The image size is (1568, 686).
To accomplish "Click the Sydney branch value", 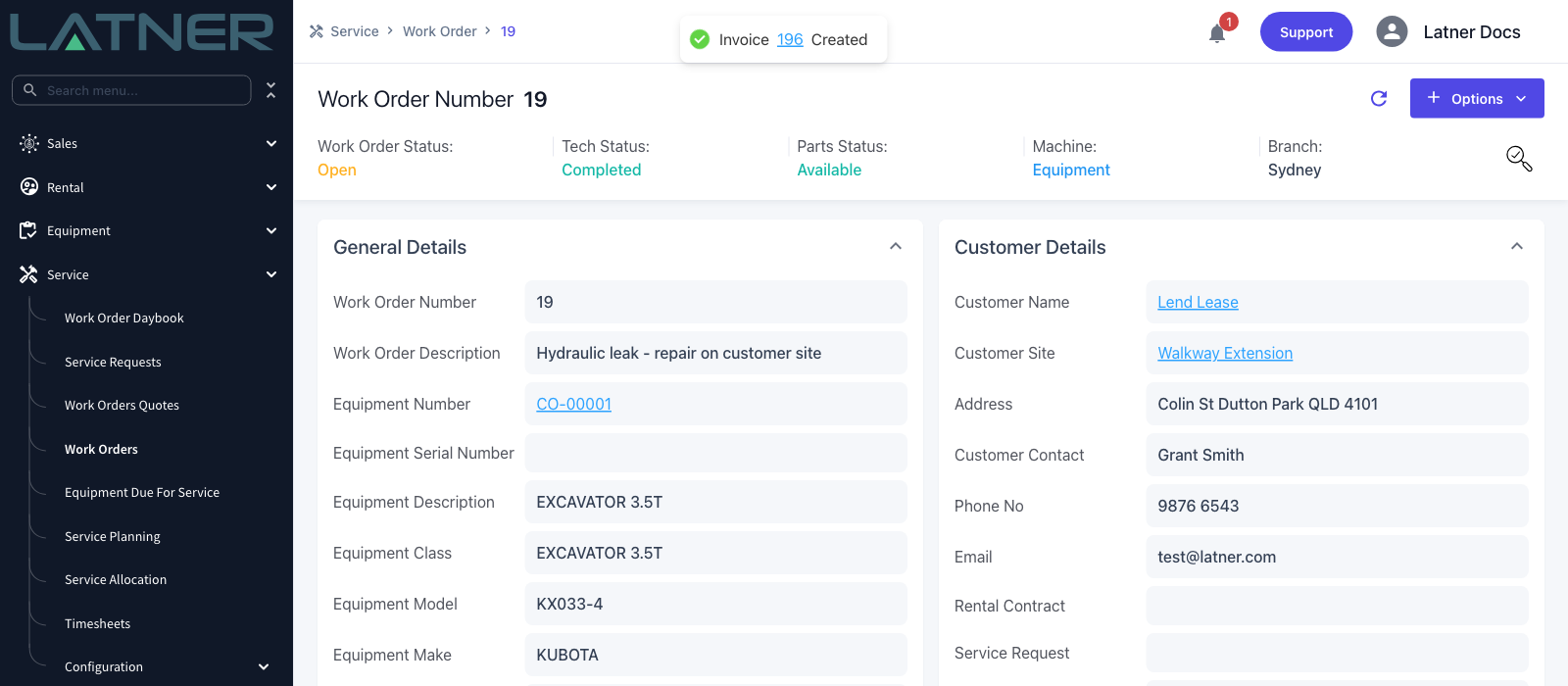I will [x=1295, y=170].
